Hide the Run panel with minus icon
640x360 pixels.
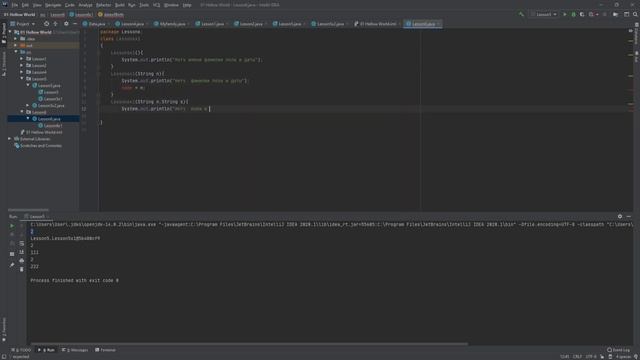point(629,216)
